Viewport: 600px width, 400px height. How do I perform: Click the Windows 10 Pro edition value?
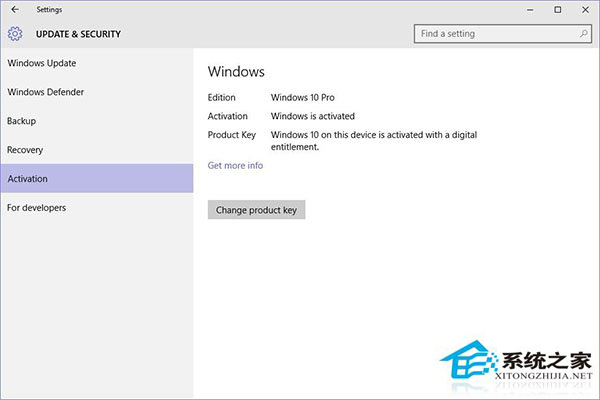303,98
